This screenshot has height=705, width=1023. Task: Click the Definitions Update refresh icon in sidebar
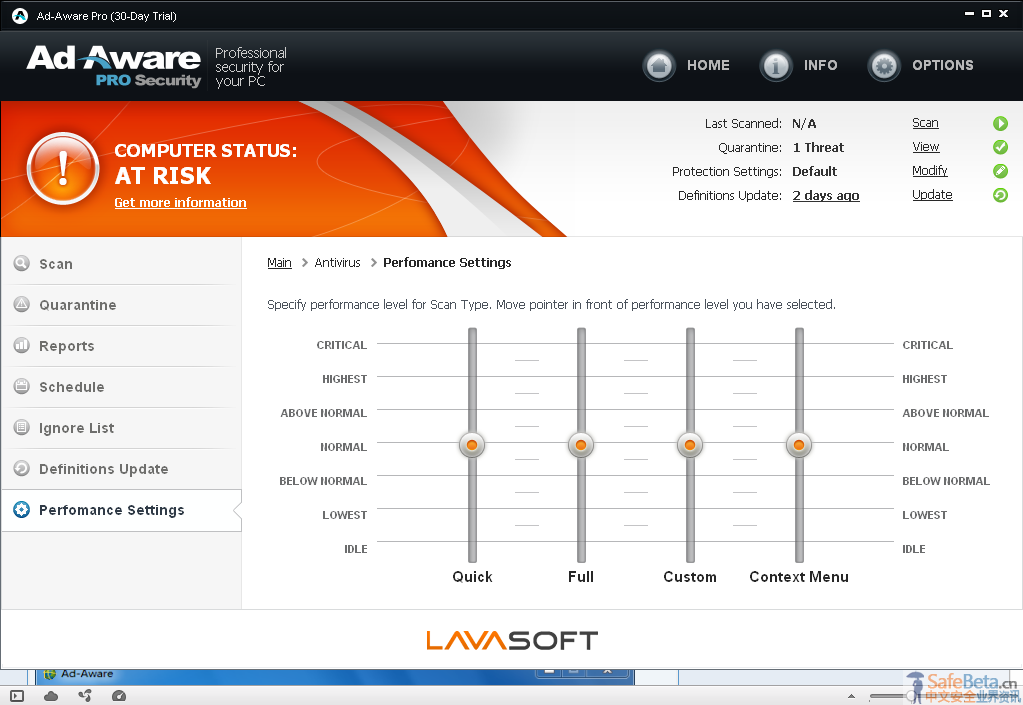click(22, 468)
